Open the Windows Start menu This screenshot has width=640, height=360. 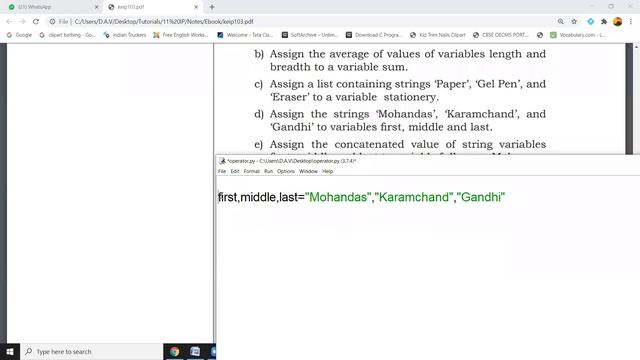(10, 351)
